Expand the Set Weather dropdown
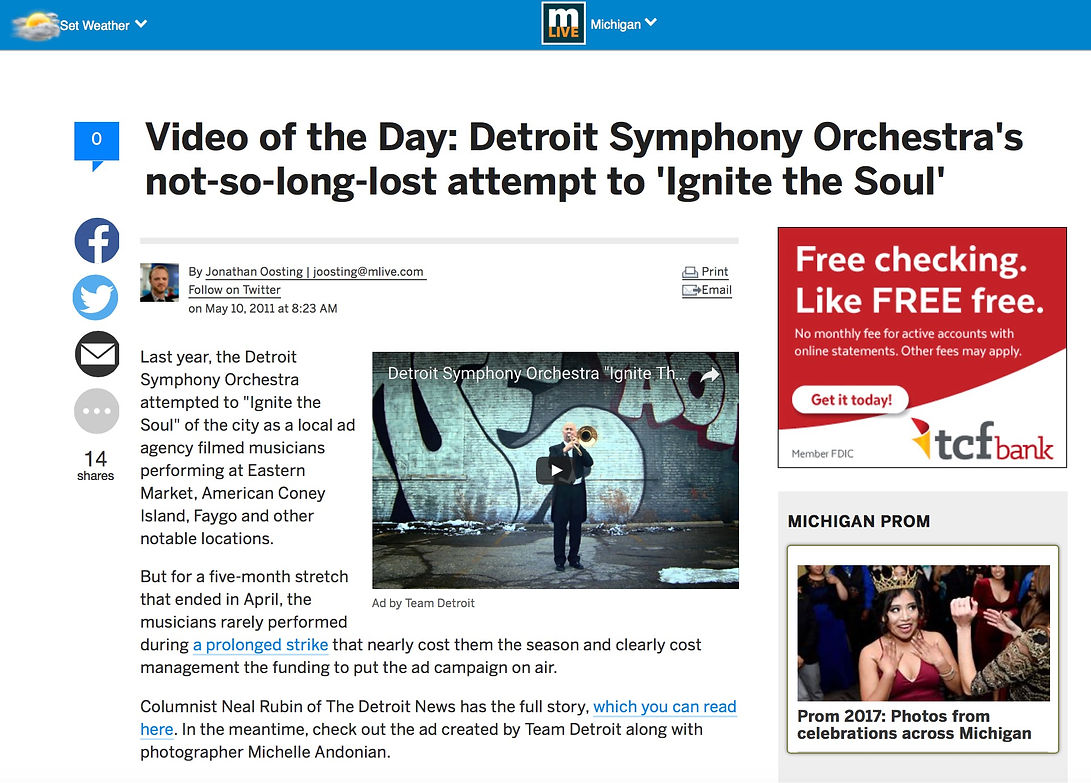The image size is (1091, 783). tap(103, 25)
